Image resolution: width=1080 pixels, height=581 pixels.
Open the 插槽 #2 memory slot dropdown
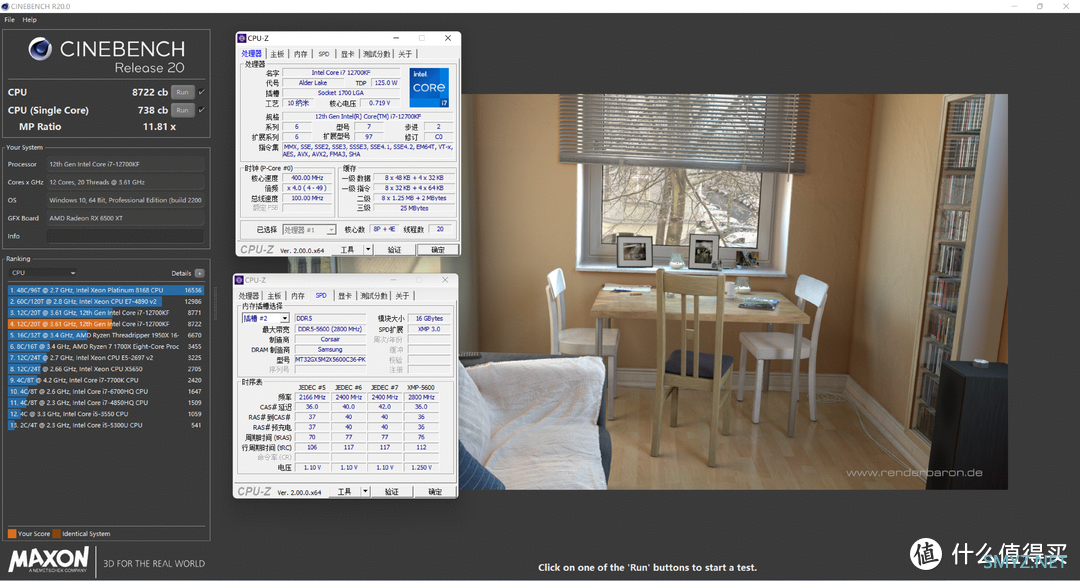[x=265, y=319]
